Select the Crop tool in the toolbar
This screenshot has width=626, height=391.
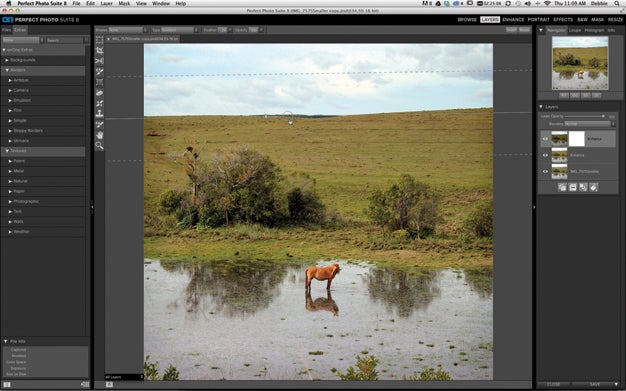pos(99,50)
